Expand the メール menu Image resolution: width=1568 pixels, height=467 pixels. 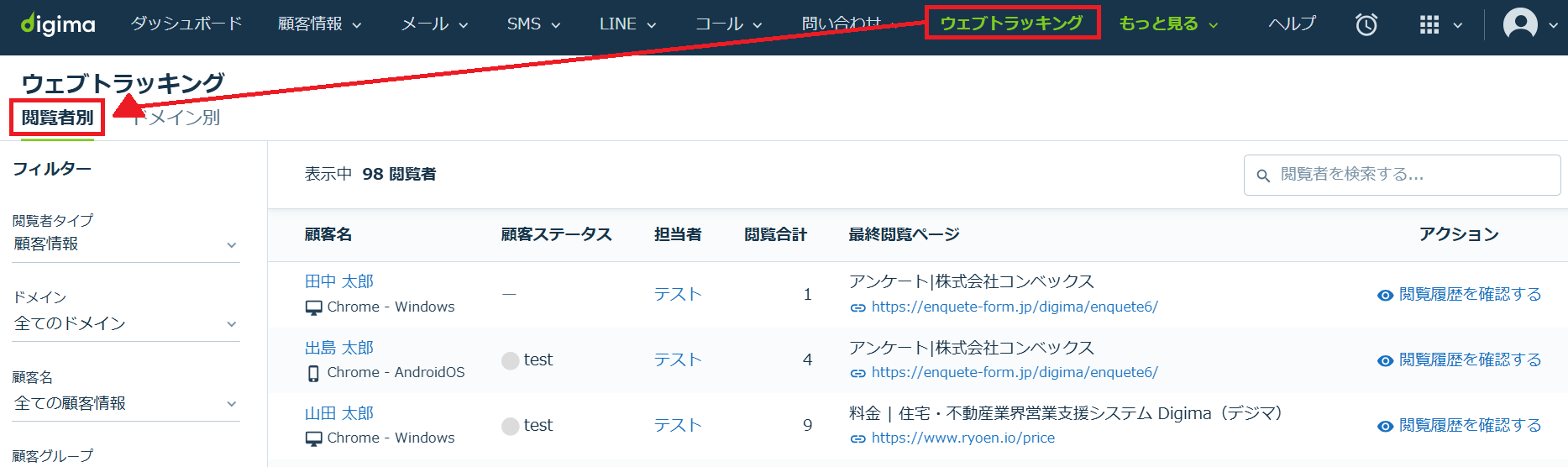pos(434,24)
